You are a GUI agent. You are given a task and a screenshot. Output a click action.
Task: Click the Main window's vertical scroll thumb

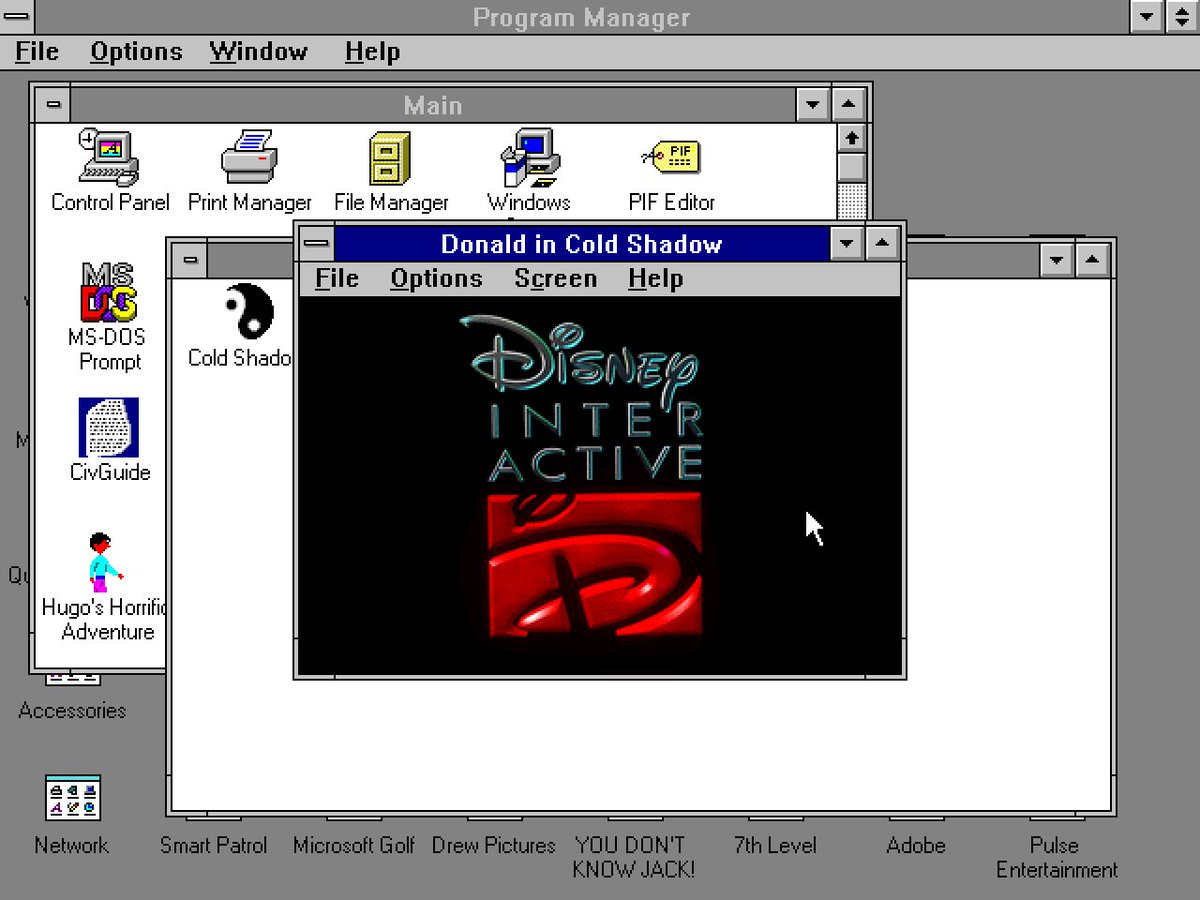tap(851, 167)
